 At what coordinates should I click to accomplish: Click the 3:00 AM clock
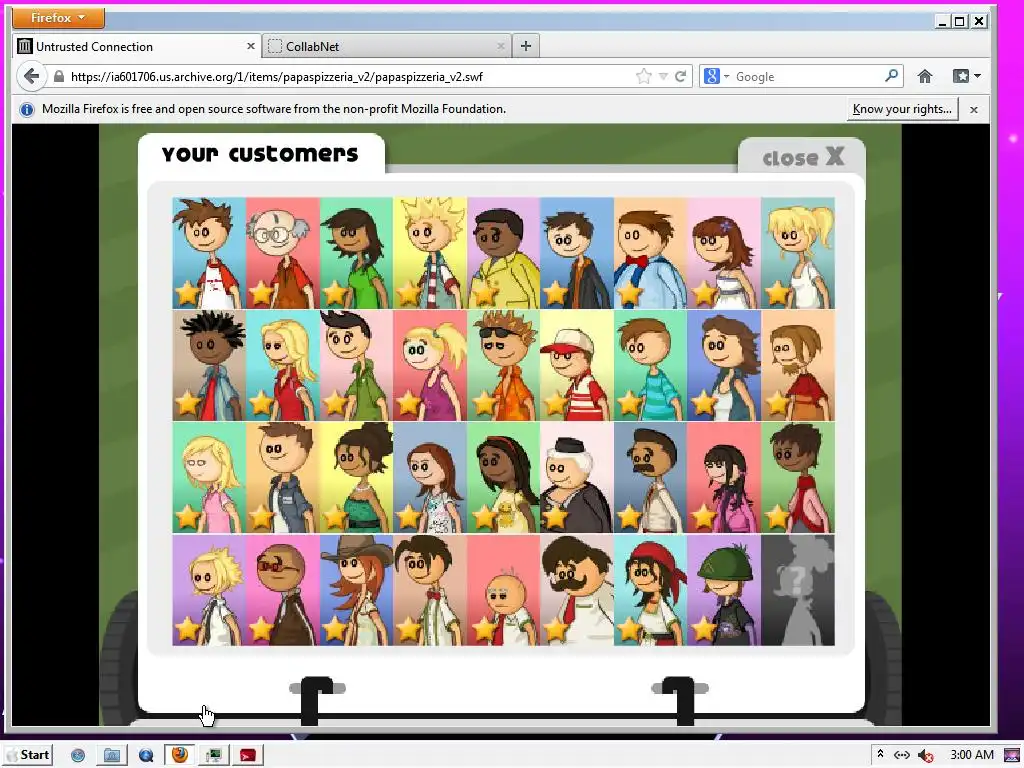click(972, 755)
